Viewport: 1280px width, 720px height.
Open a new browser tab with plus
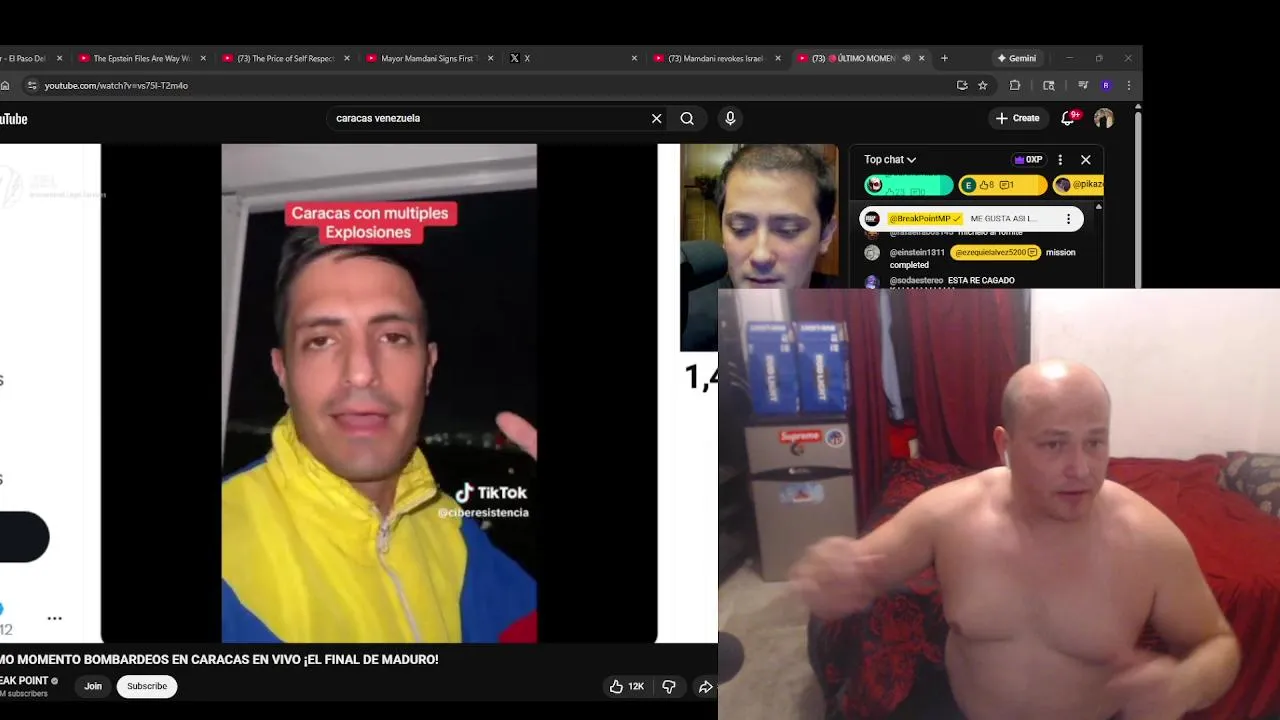pos(944,58)
